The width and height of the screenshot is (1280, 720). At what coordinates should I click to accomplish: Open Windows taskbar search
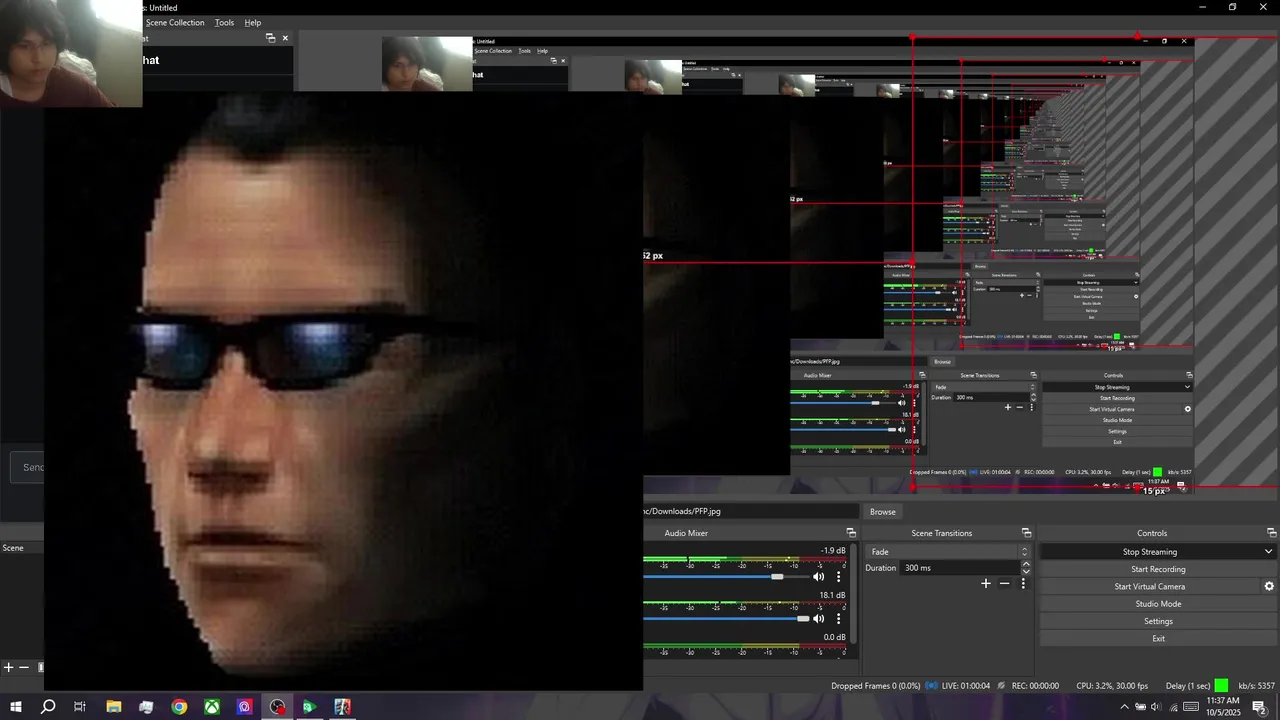48,707
